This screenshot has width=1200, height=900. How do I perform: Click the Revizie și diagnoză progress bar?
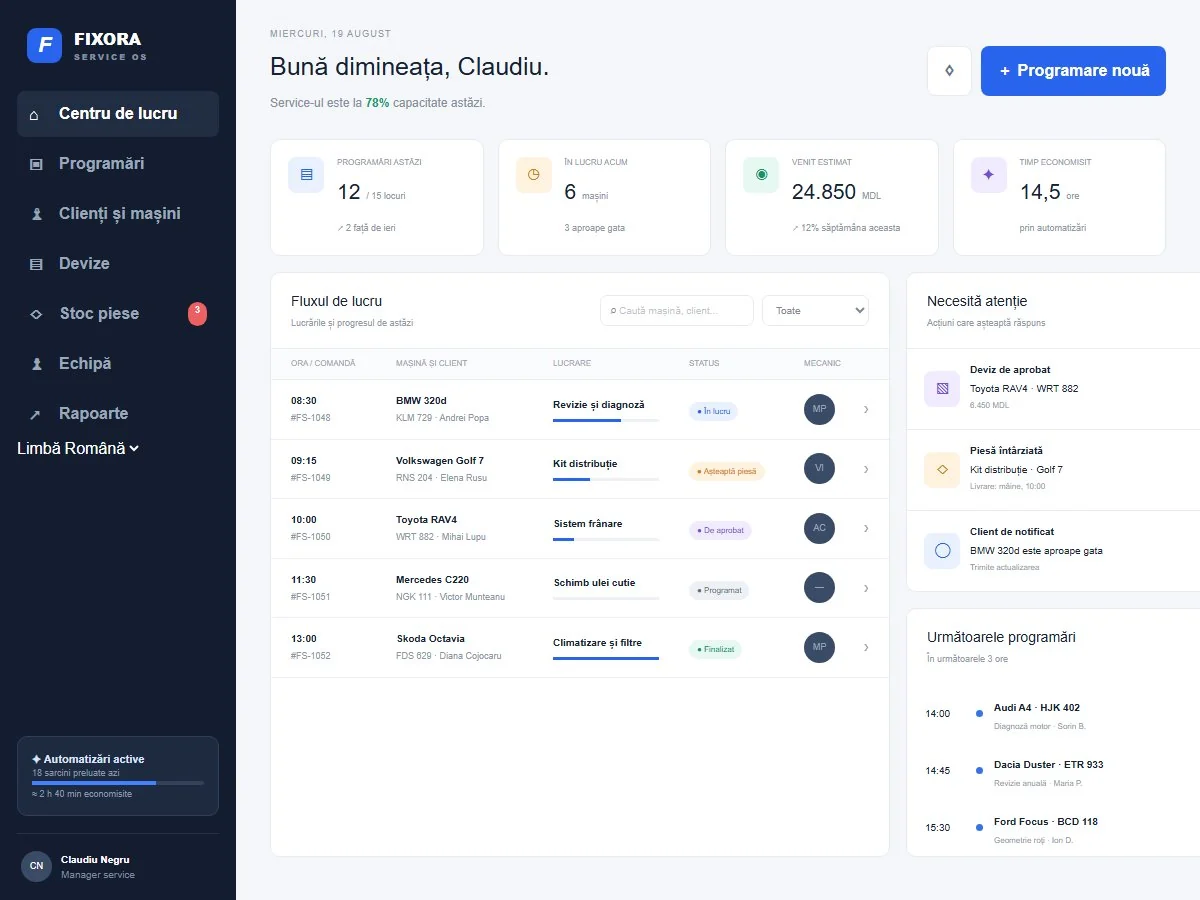[606, 421]
